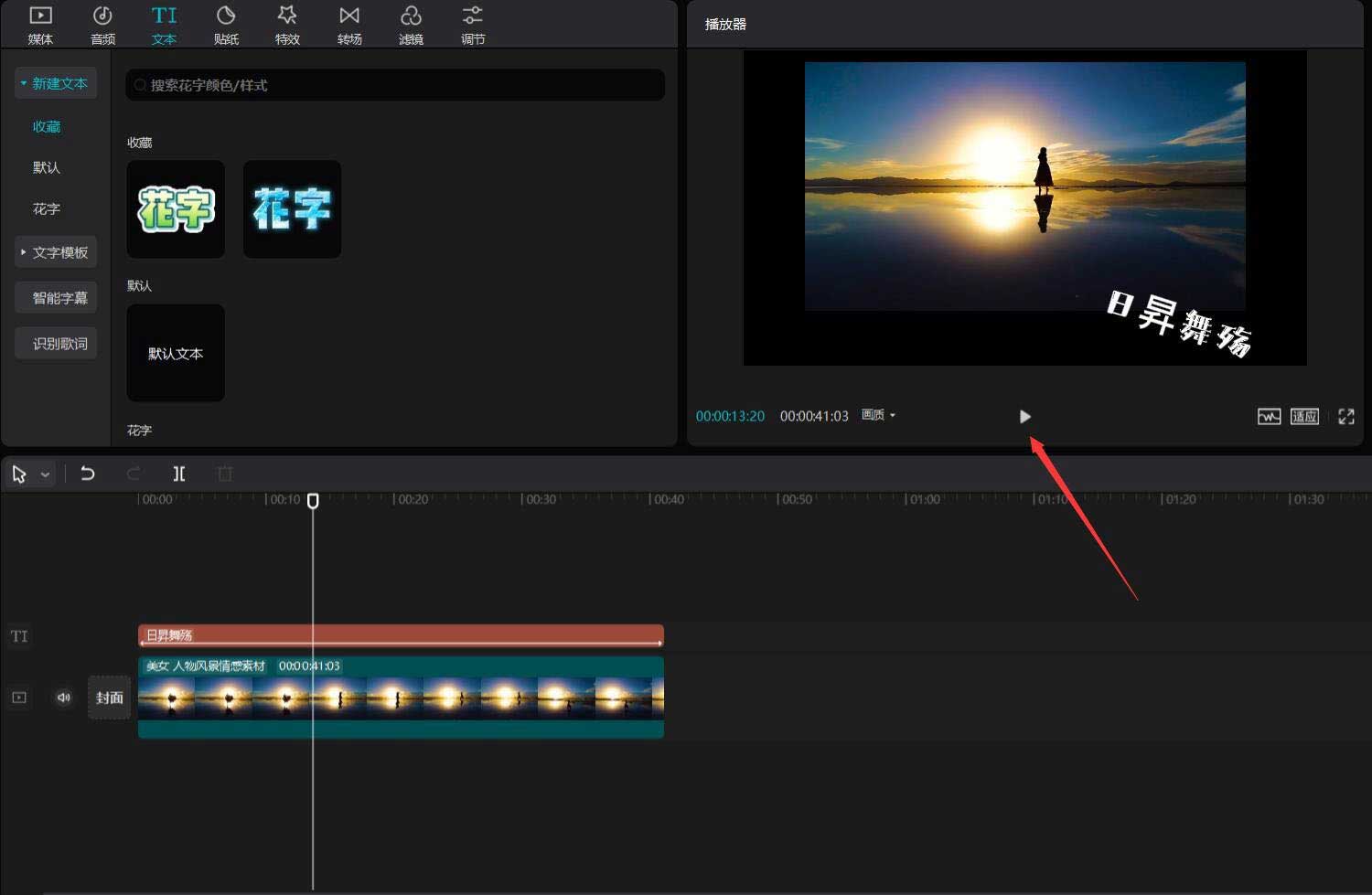Play the video preview
The image size is (1372, 895).
(1024, 417)
